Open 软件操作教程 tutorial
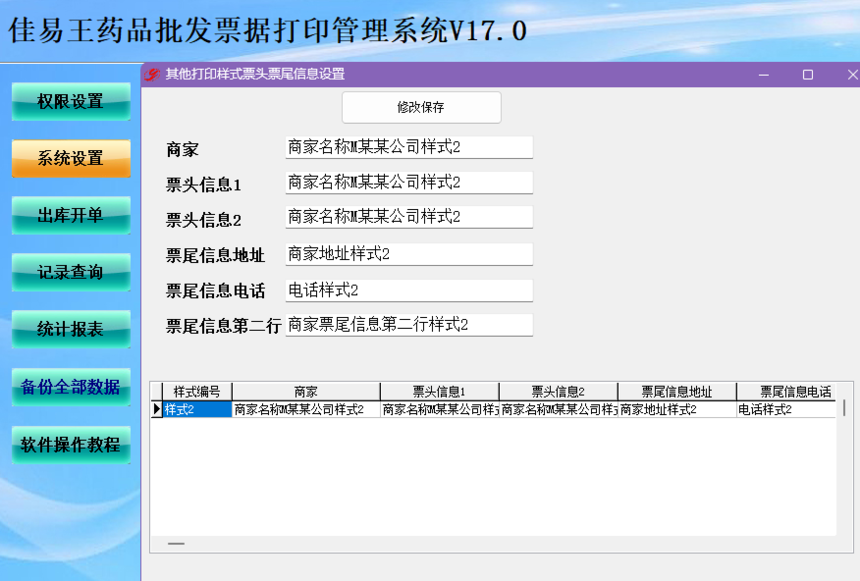This screenshot has height=581, width=860. [x=71, y=445]
